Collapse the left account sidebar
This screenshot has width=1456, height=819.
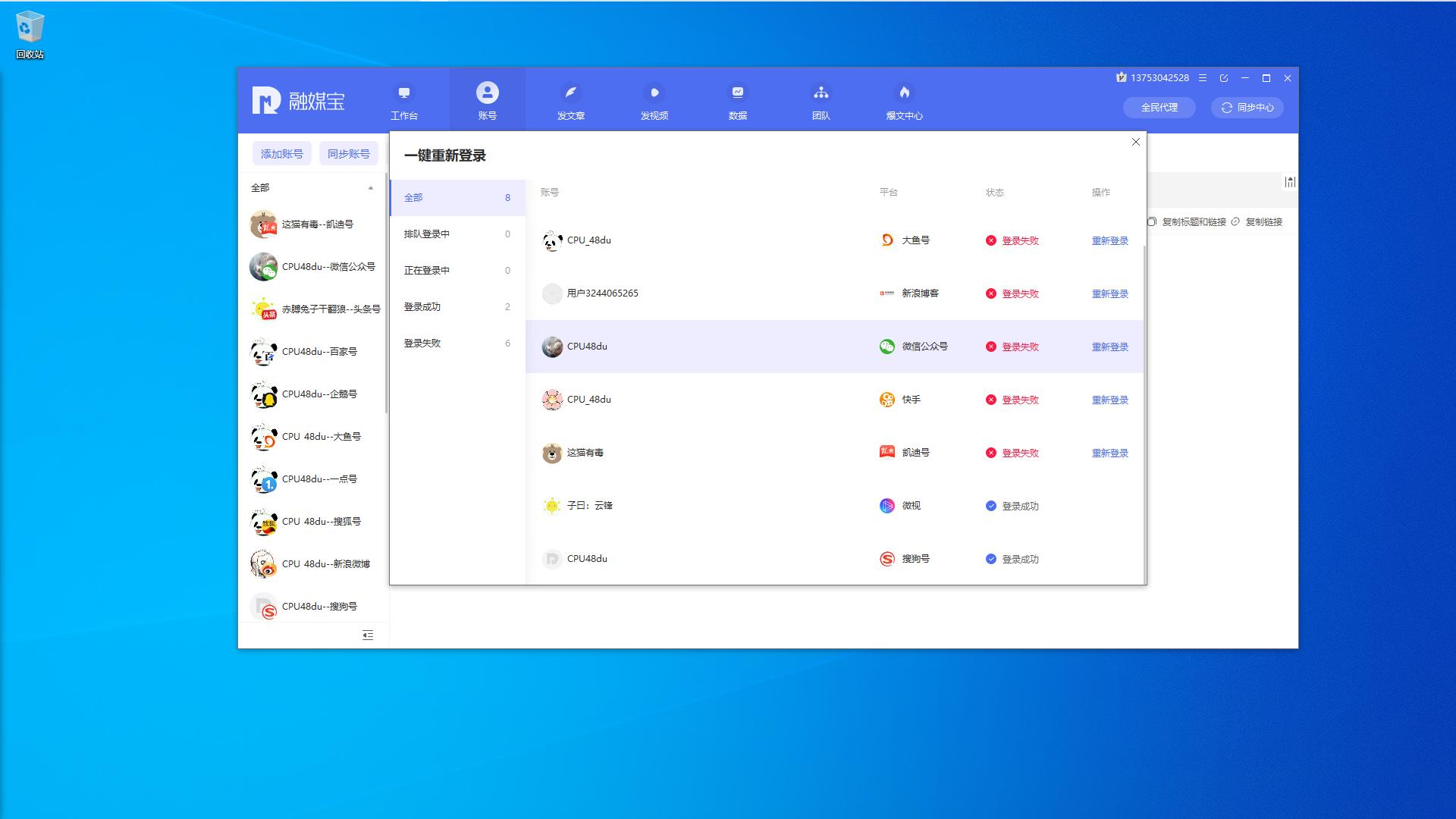tap(367, 635)
